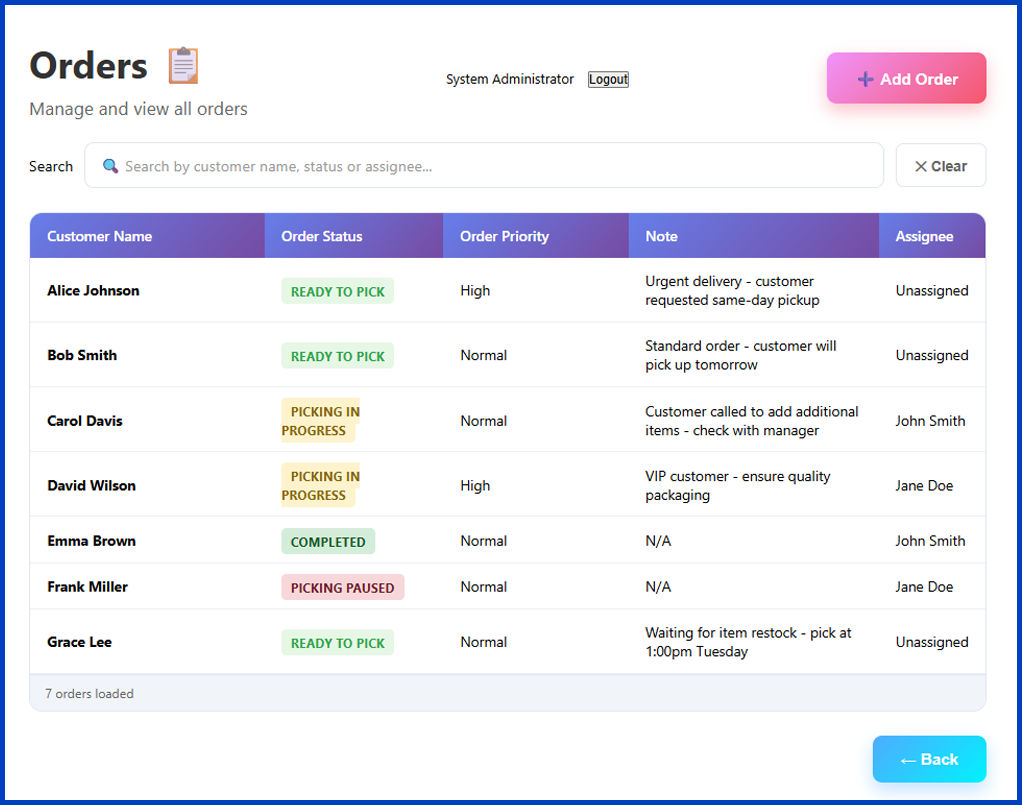This screenshot has height=805, width=1022.
Task: Go back using the Back button
Action: 929,759
